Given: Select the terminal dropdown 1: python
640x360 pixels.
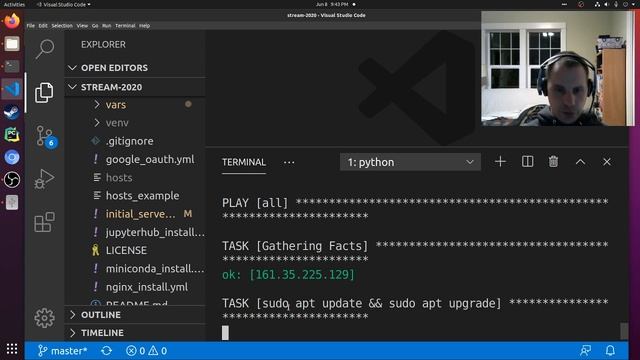Looking at the screenshot, I should pyautogui.click(x=410, y=162).
